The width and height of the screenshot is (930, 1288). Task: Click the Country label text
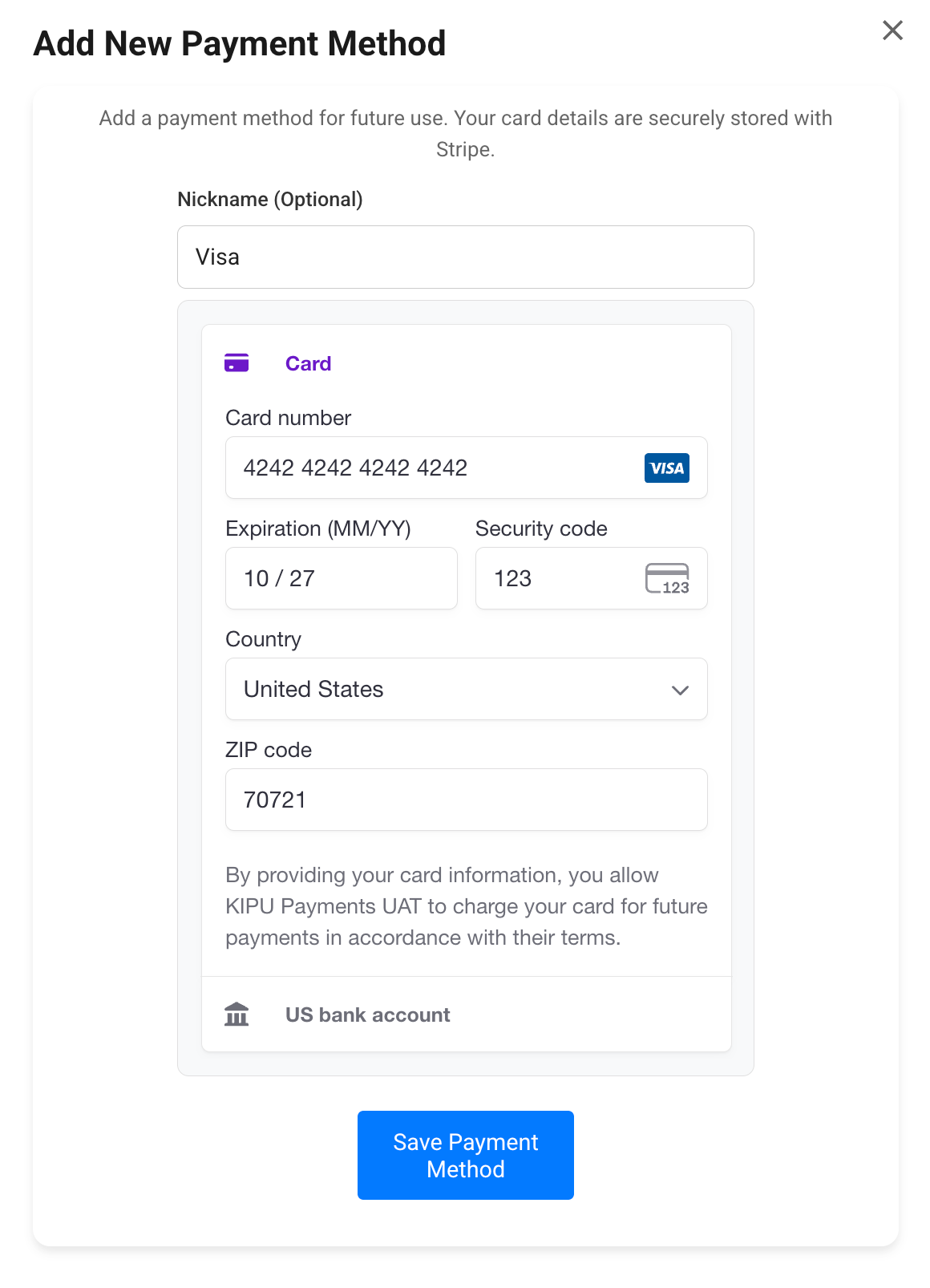click(263, 639)
